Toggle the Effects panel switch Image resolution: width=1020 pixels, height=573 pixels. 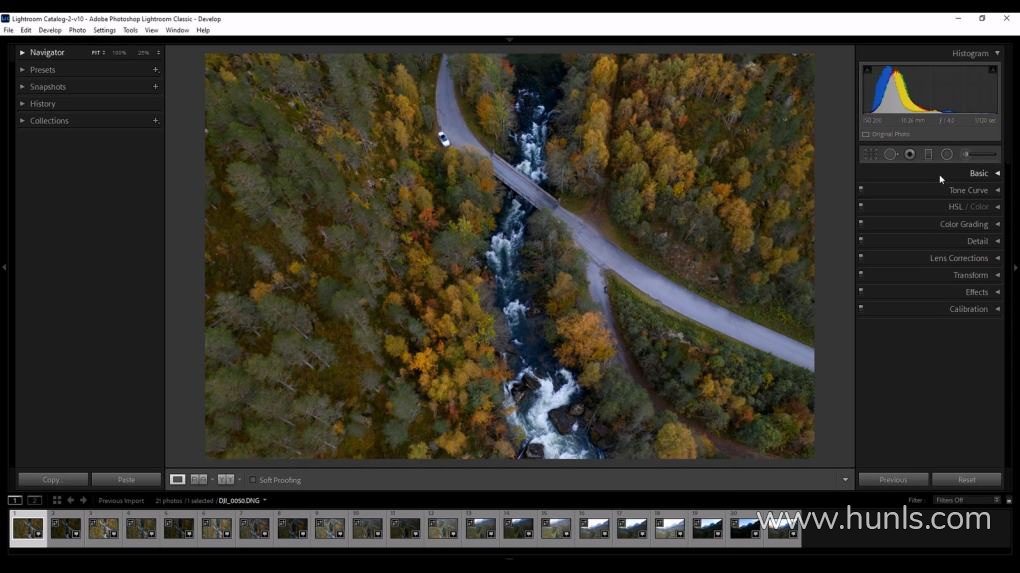861,290
